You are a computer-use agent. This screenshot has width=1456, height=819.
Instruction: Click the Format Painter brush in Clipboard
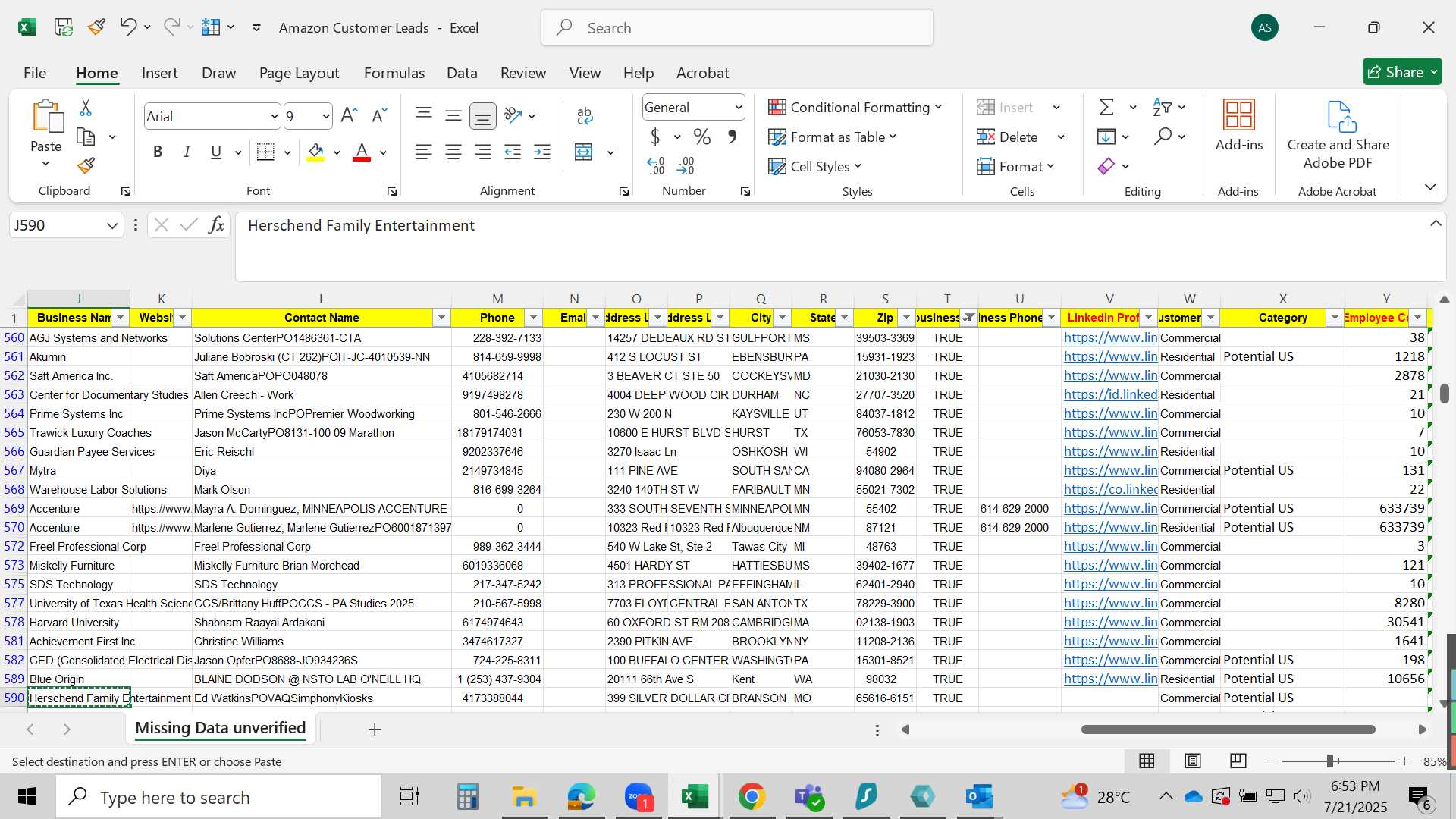click(86, 165)
